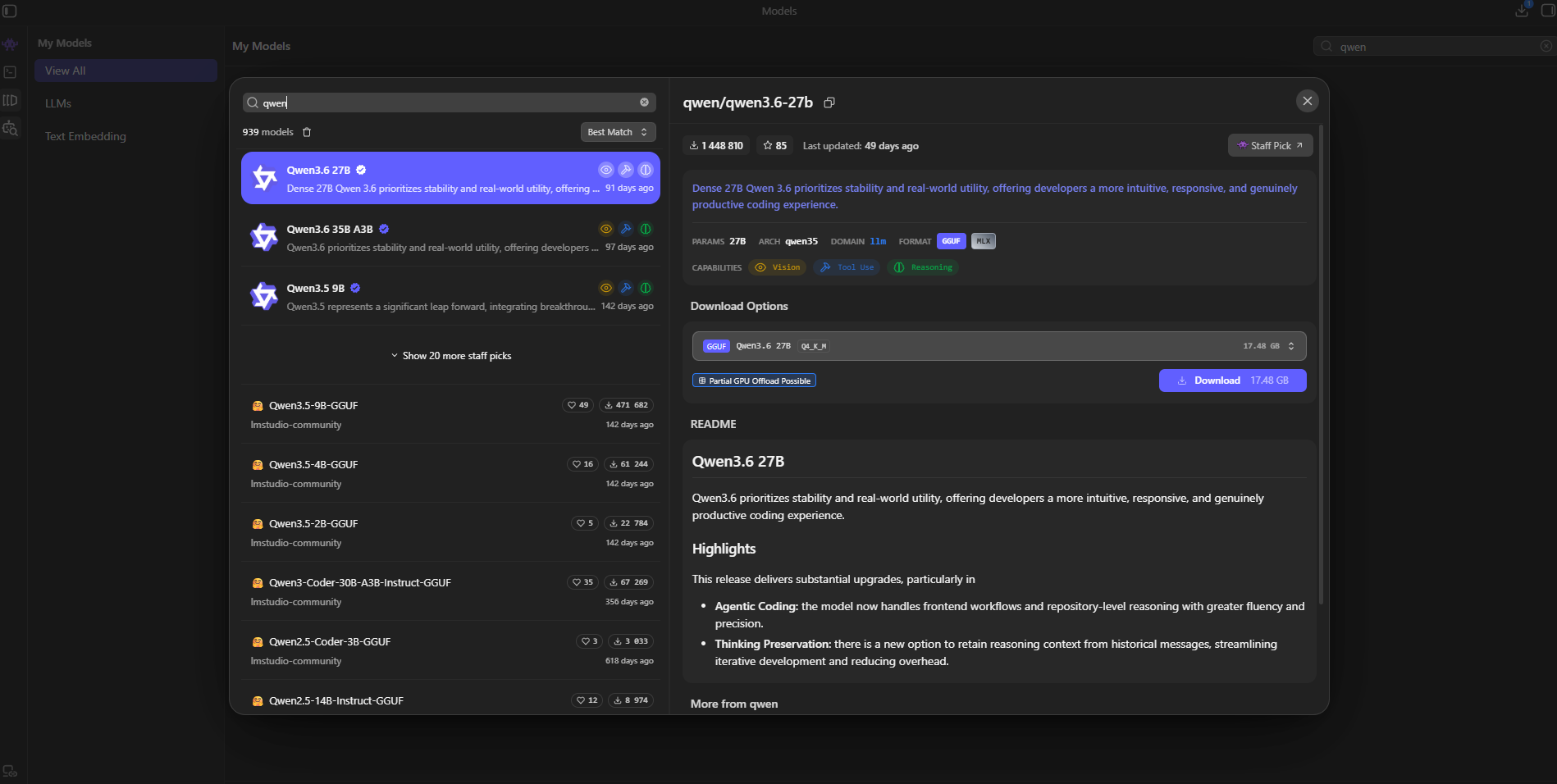
Task: Focus the background My Models search box
Action: coord(1434,47)
